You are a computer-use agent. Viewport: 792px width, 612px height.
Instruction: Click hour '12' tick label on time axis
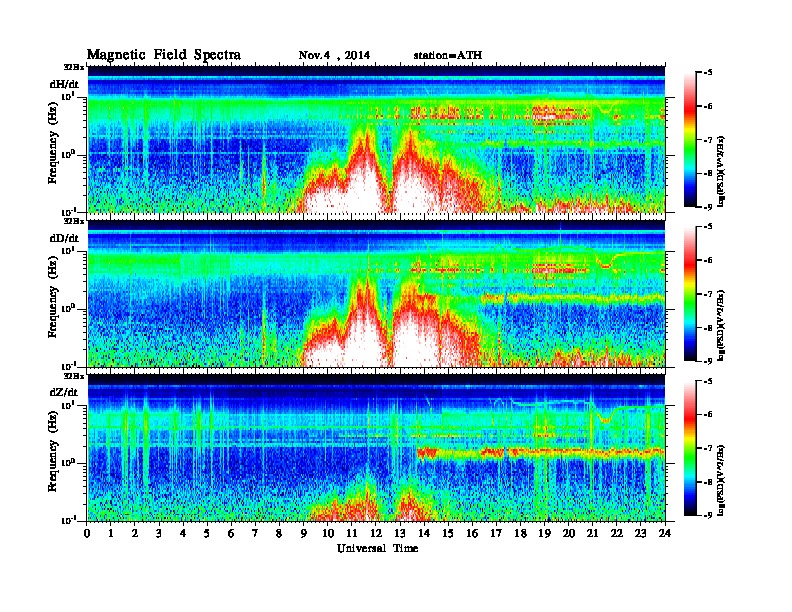pyautogui.click(x=375, y=534)
